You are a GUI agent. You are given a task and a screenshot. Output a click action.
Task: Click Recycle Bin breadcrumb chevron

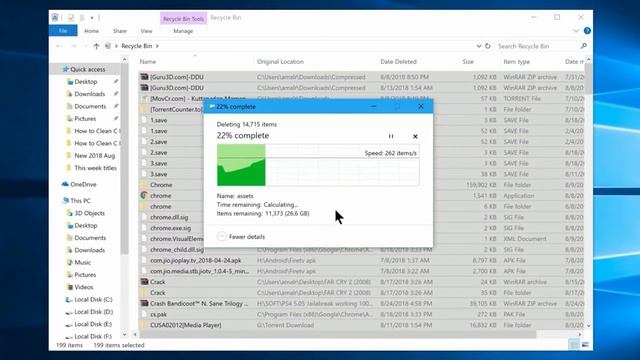157,46
